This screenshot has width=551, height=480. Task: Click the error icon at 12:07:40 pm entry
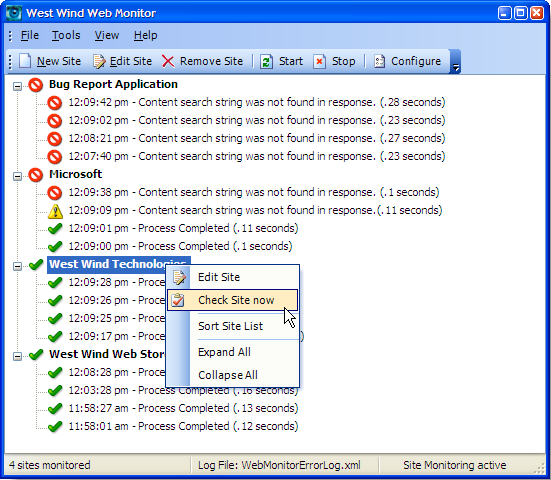(x=55, y=157)
